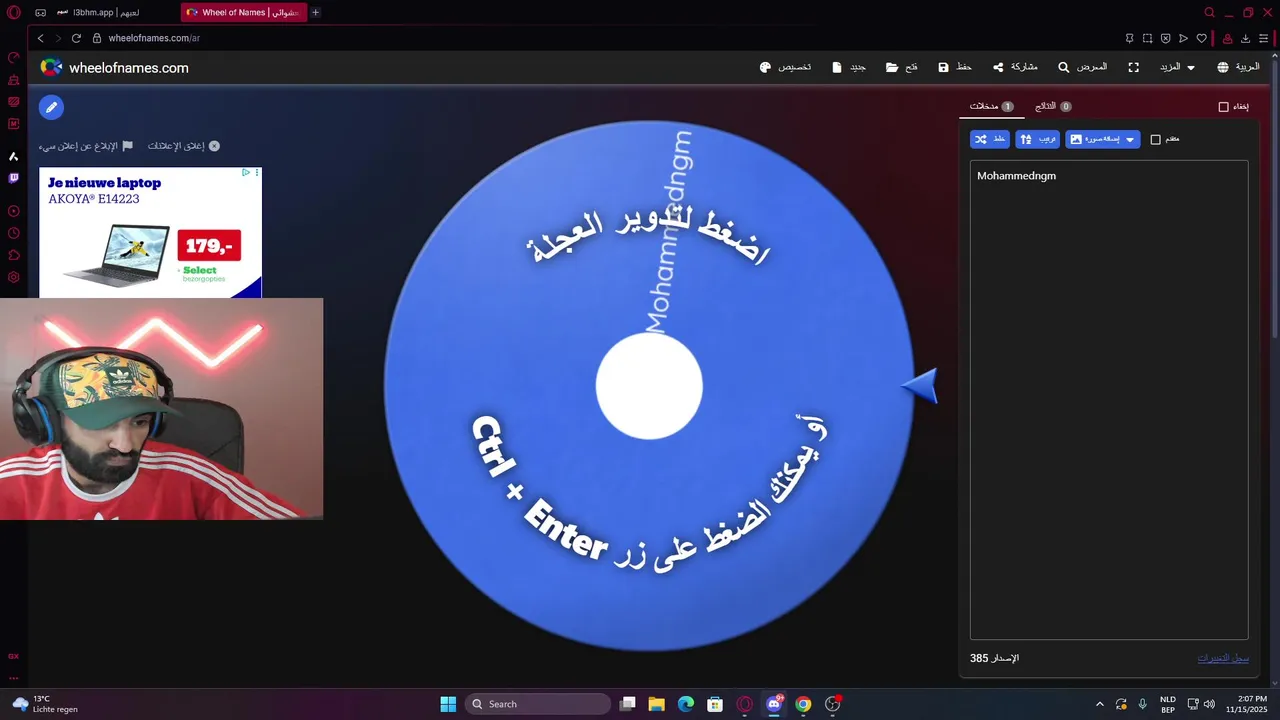Launch Google Chrome from taskbar
Image resolution: width=1280 pixels, height=720 pixels.
click(803, 704)
